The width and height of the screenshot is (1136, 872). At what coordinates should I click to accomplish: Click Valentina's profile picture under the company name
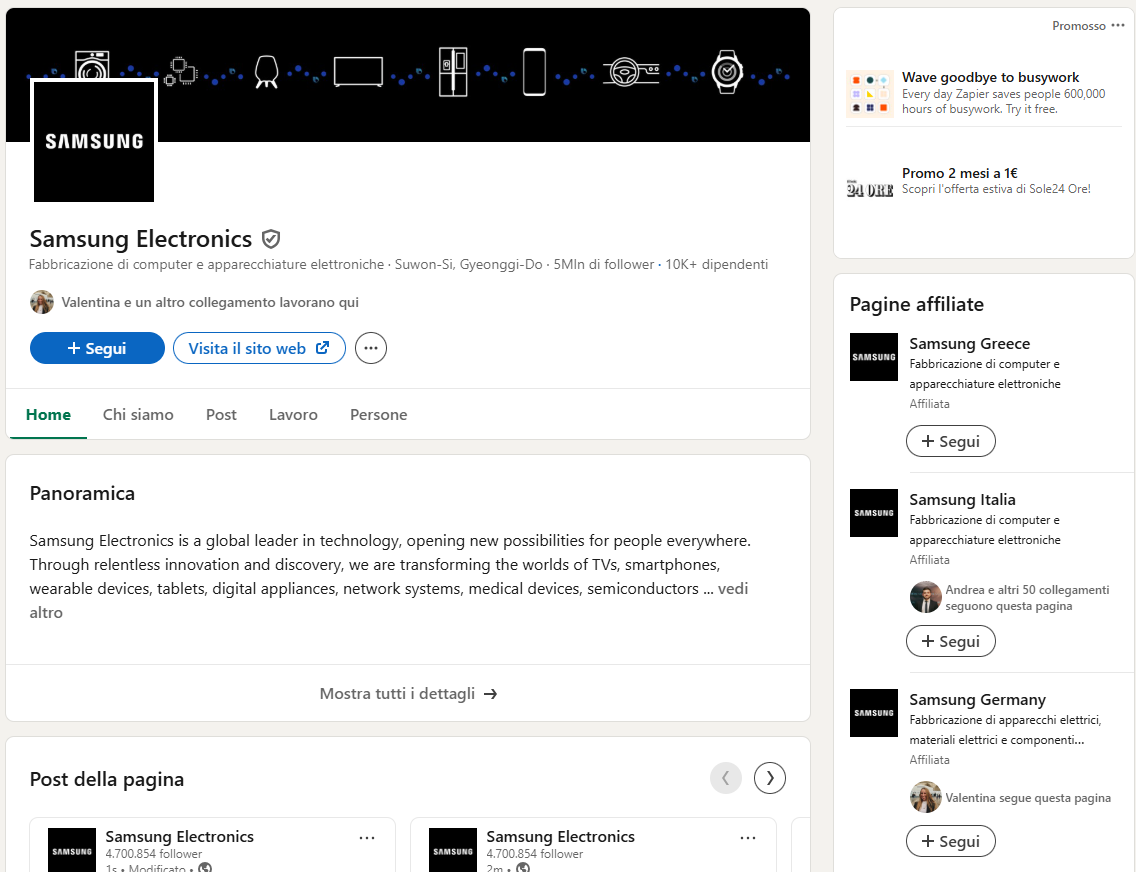click(41, 301)
